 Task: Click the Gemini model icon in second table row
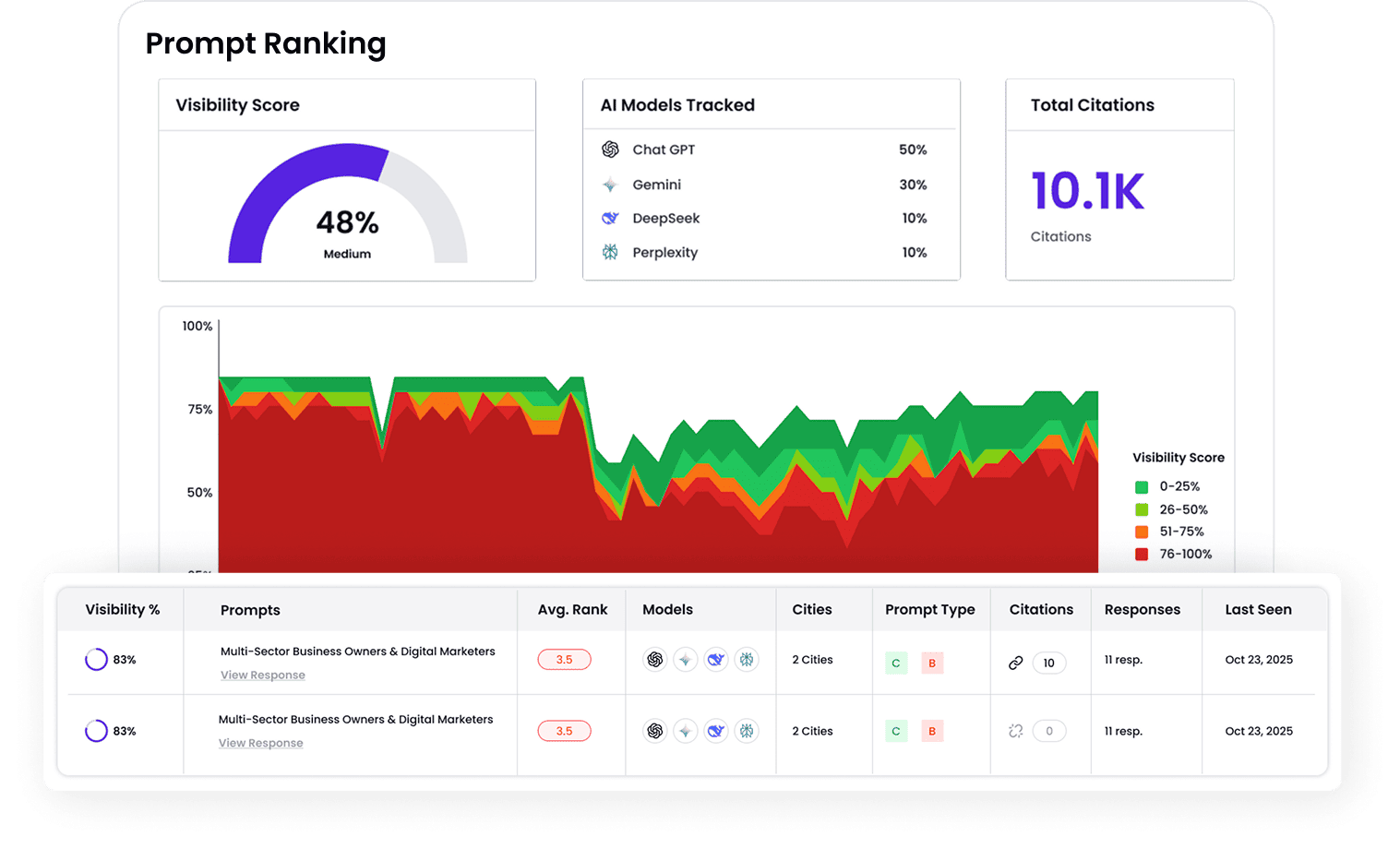686,731
